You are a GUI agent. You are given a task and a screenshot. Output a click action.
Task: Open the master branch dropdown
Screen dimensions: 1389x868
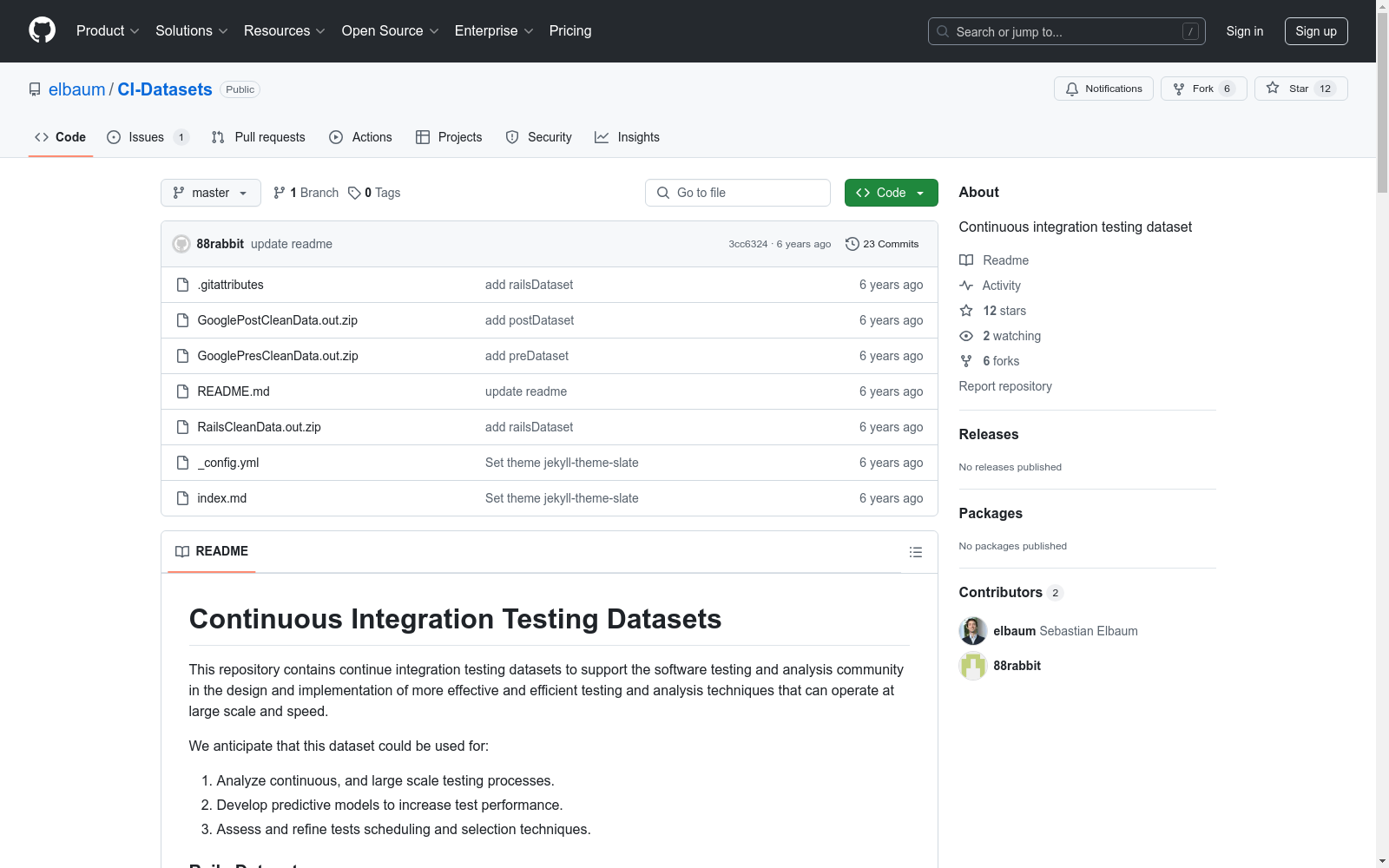(x=211, y=193)
